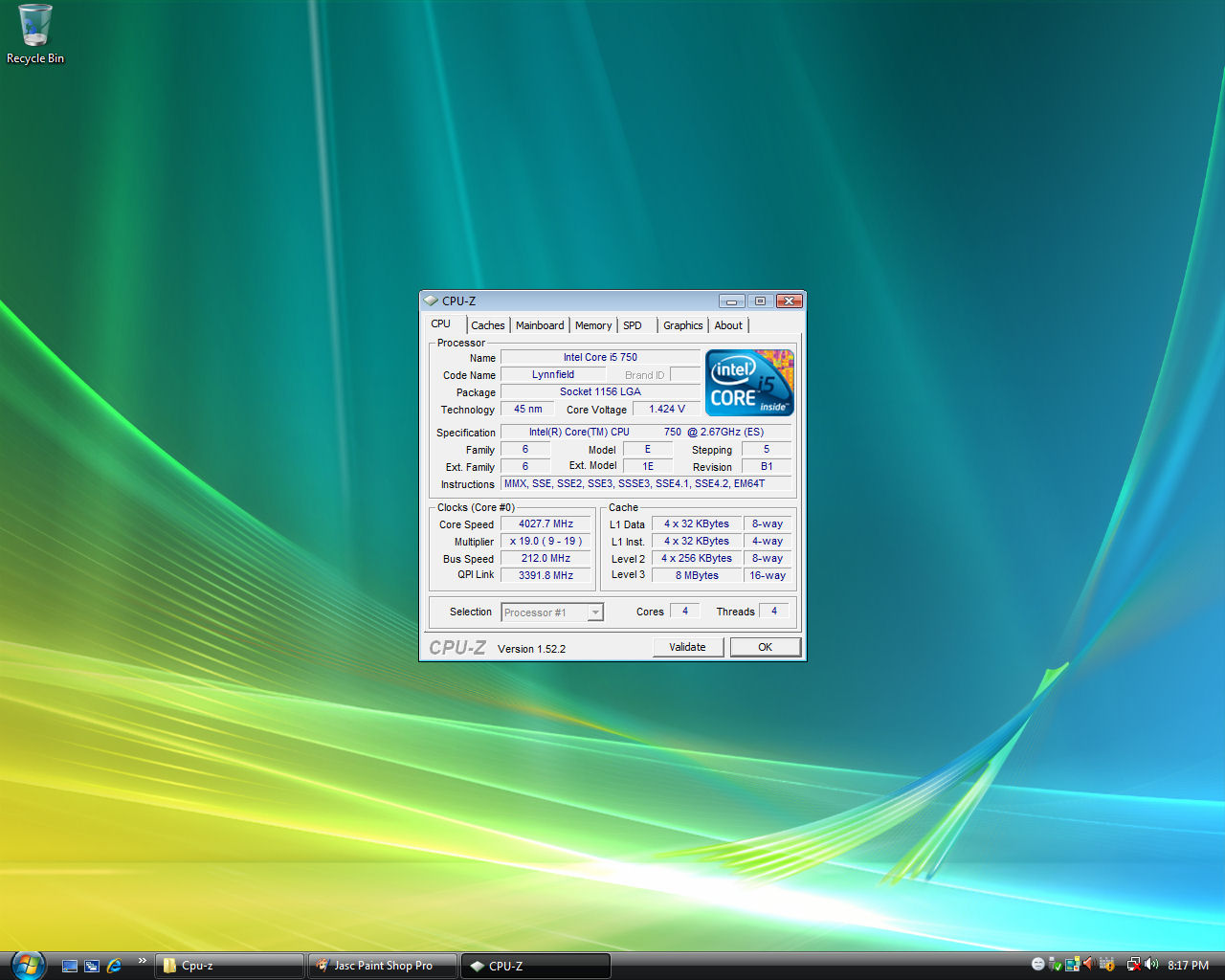1225x980 pixels.
Task: Open the Mainboard tab
Action: [x=540, y=325]
